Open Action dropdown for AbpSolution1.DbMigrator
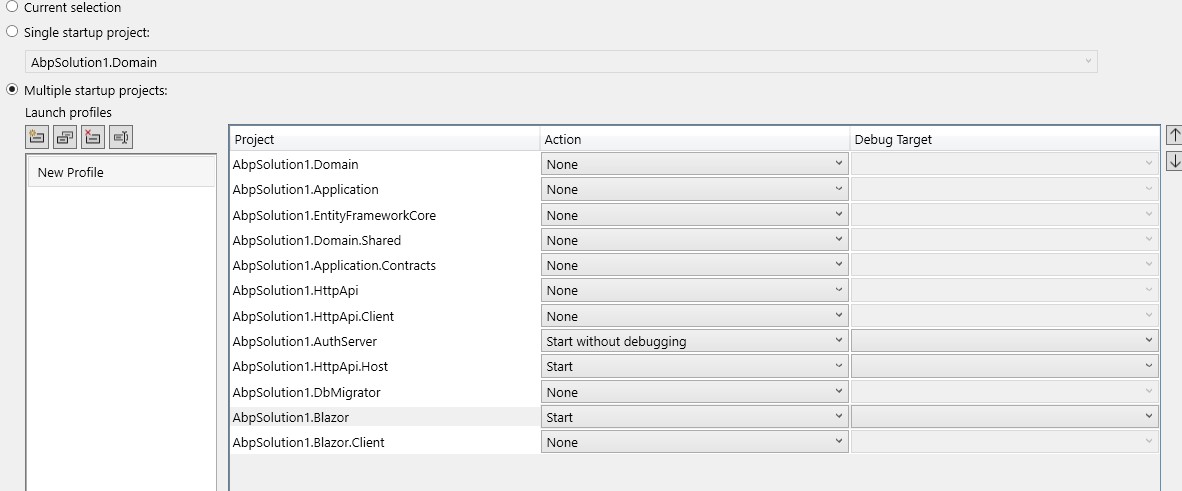1182x491 pixels. tap(694, 392)
